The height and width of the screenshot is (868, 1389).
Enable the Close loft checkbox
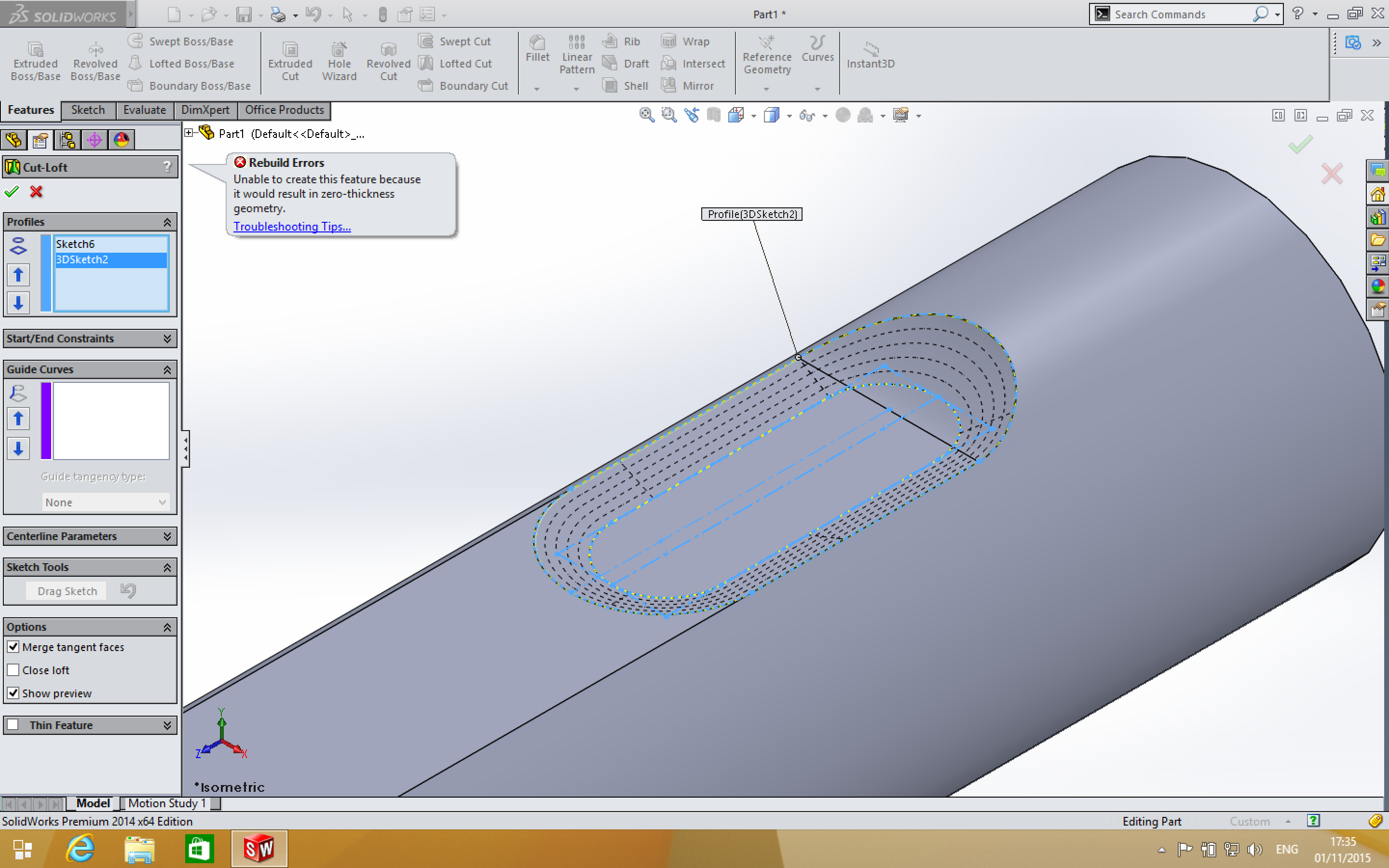(x=13, y=670)
